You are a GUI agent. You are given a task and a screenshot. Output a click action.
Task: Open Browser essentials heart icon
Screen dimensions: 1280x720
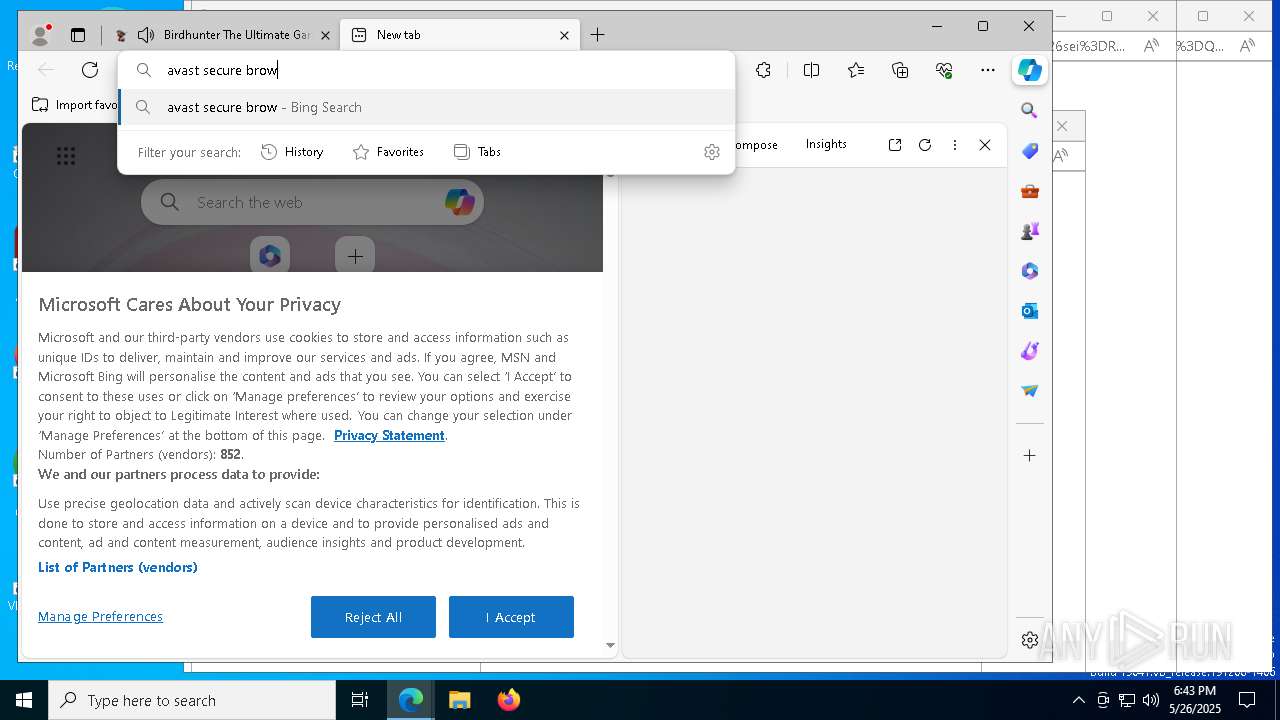pyautogui.click(x=944, y=70)
